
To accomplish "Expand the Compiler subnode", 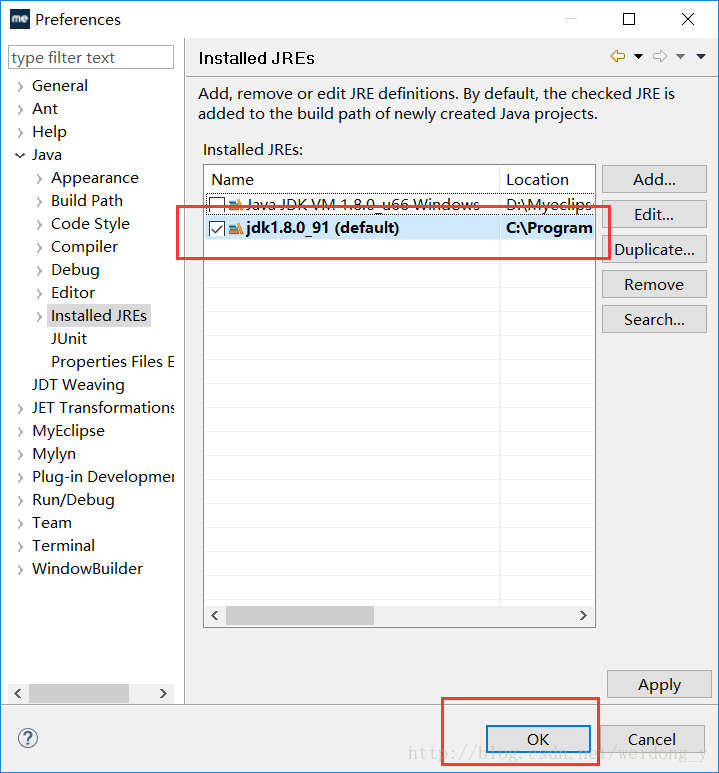I will pyautogui.click(x=39, y=247).
